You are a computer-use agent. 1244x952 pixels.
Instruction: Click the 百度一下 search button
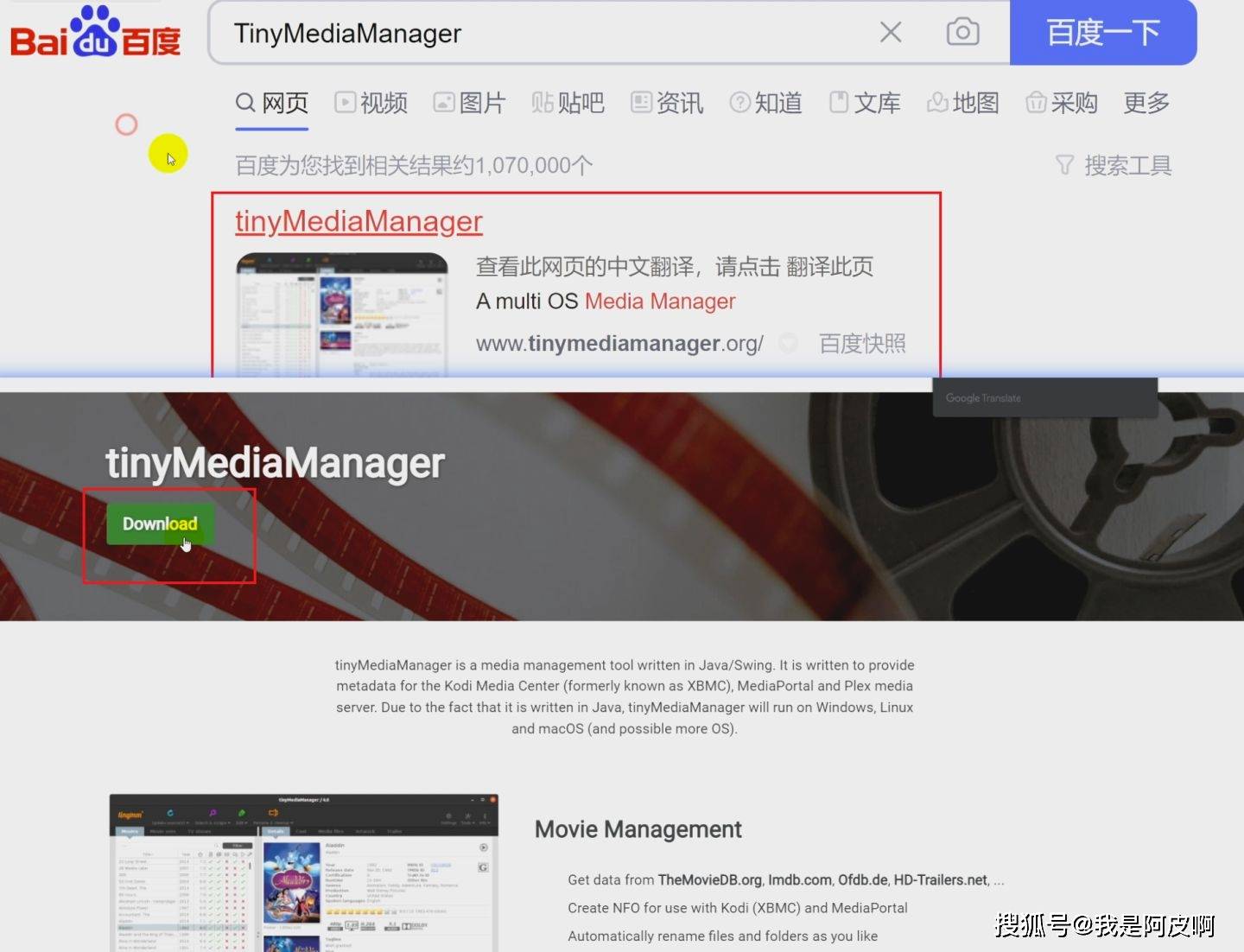coord(1103,33)
